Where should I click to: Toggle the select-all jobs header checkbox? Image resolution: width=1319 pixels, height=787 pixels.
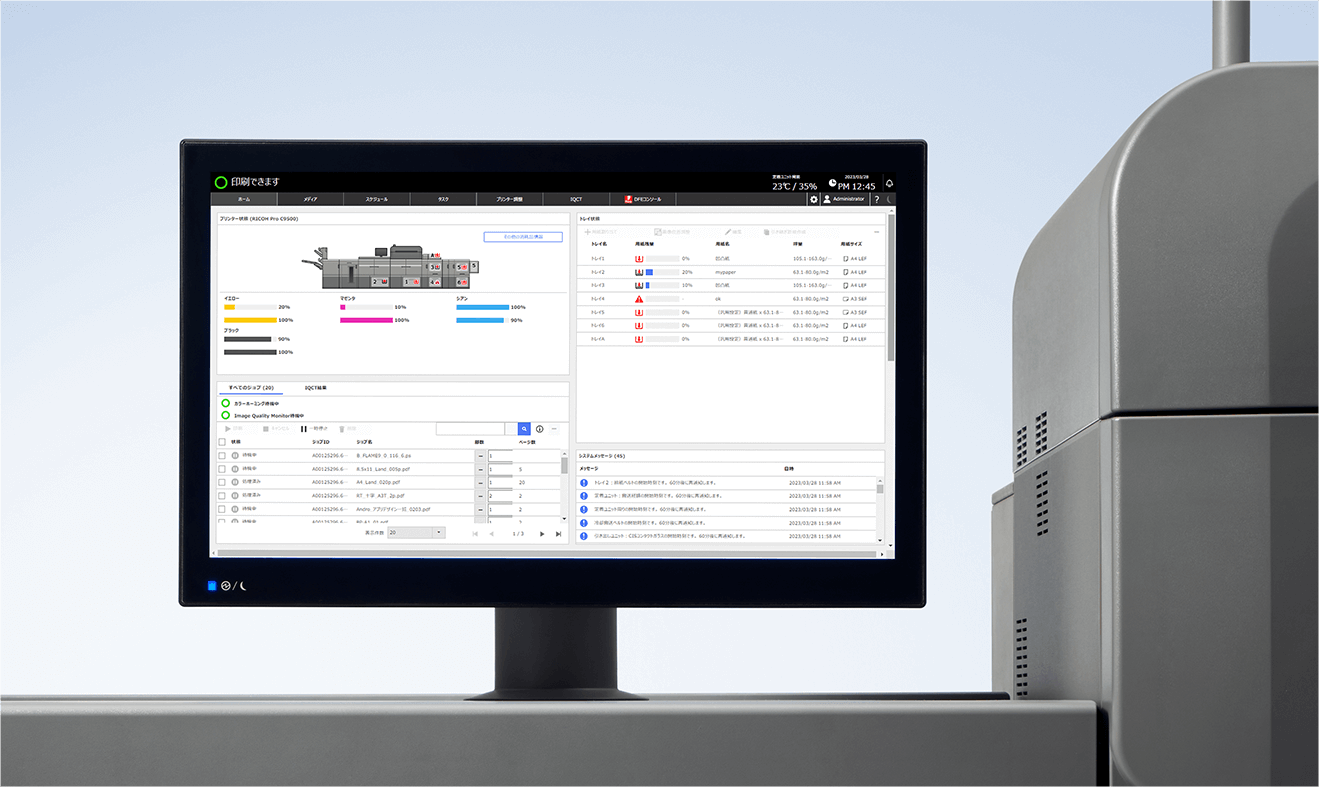pyautogui.click(x=222, y=442)
